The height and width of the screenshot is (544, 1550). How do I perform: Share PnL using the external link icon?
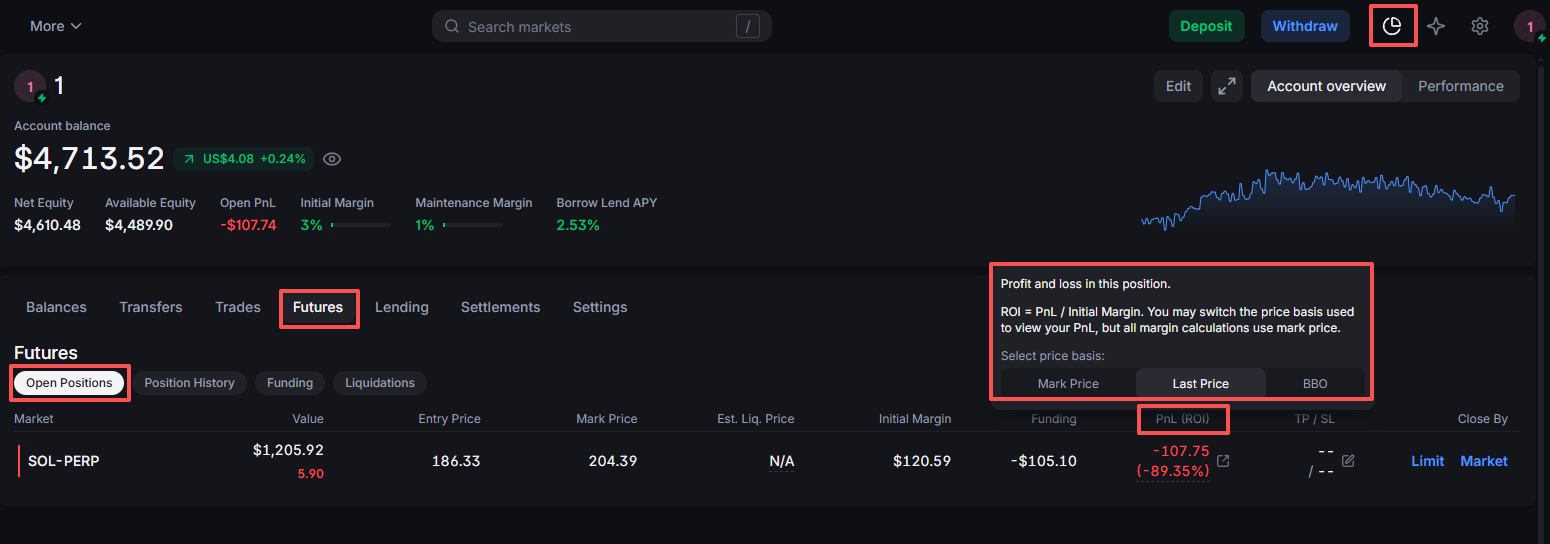click(1223, 461)
